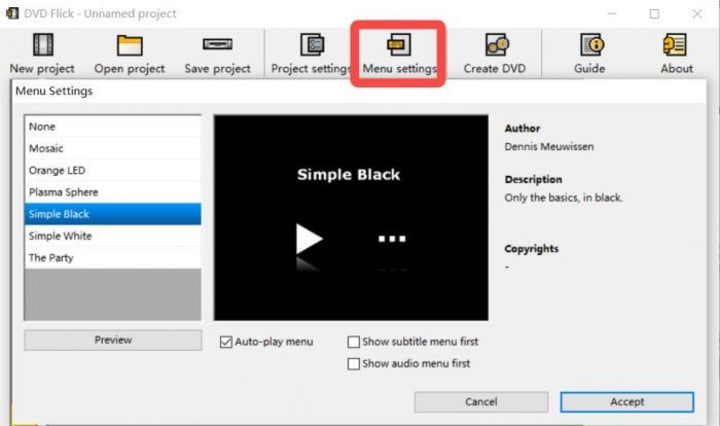Click the Save project drive icon
The width and height of the screenshot is (720, 426).
tap(217, 44)
